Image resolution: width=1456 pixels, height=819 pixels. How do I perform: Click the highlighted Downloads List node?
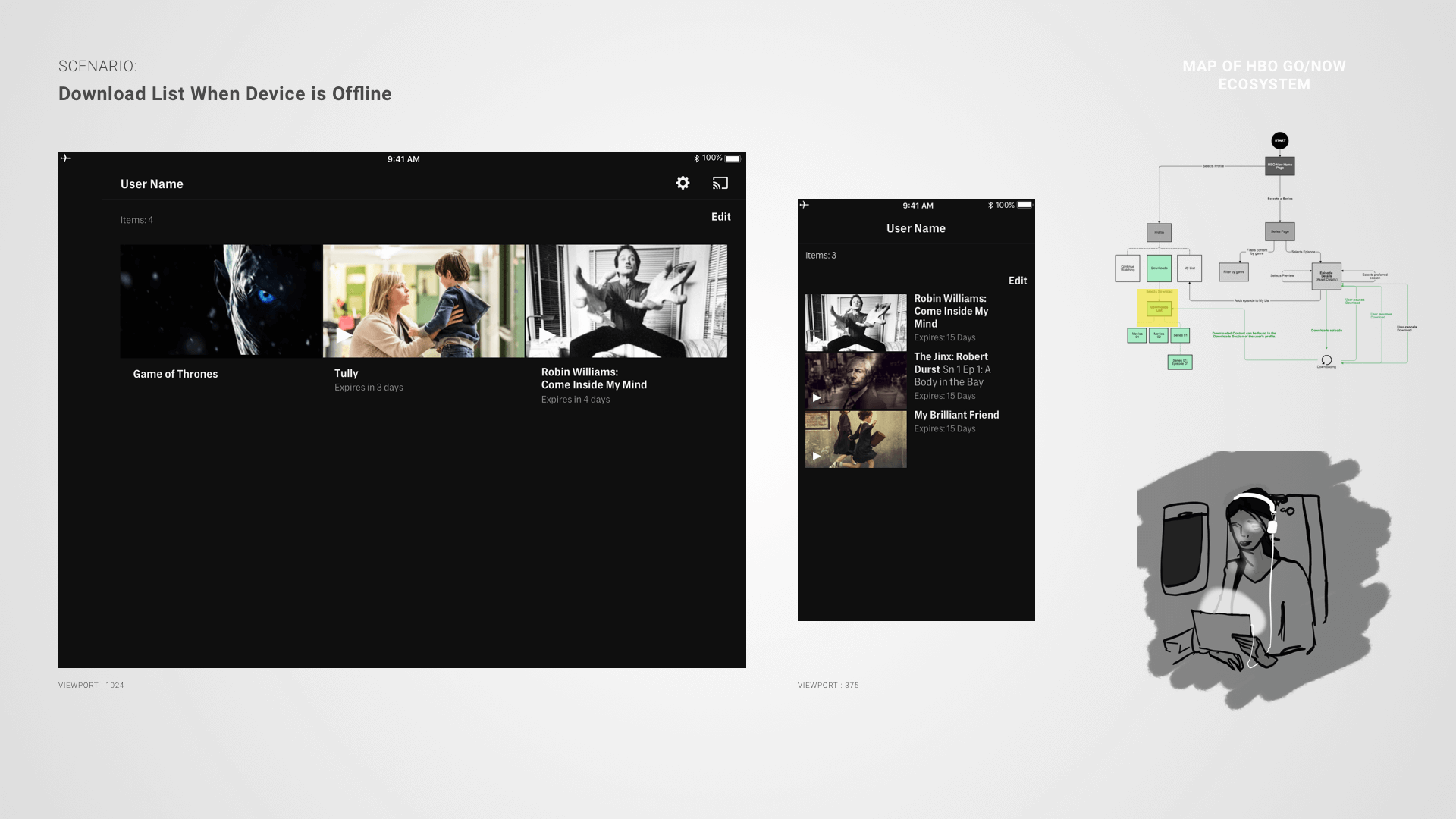pos(1159,308)
